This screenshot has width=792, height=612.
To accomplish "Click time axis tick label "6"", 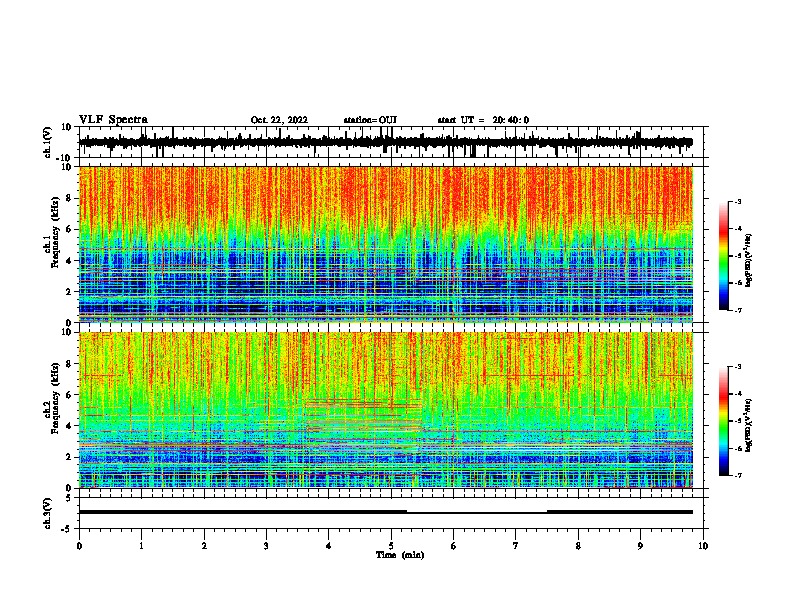I will pos(454,546).
